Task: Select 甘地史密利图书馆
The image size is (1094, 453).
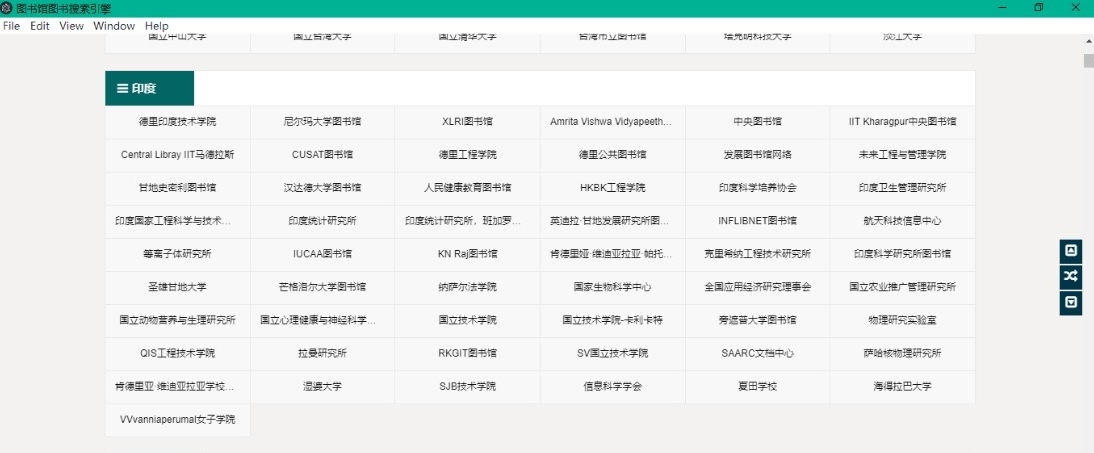Action: click(x=178, y=188)
